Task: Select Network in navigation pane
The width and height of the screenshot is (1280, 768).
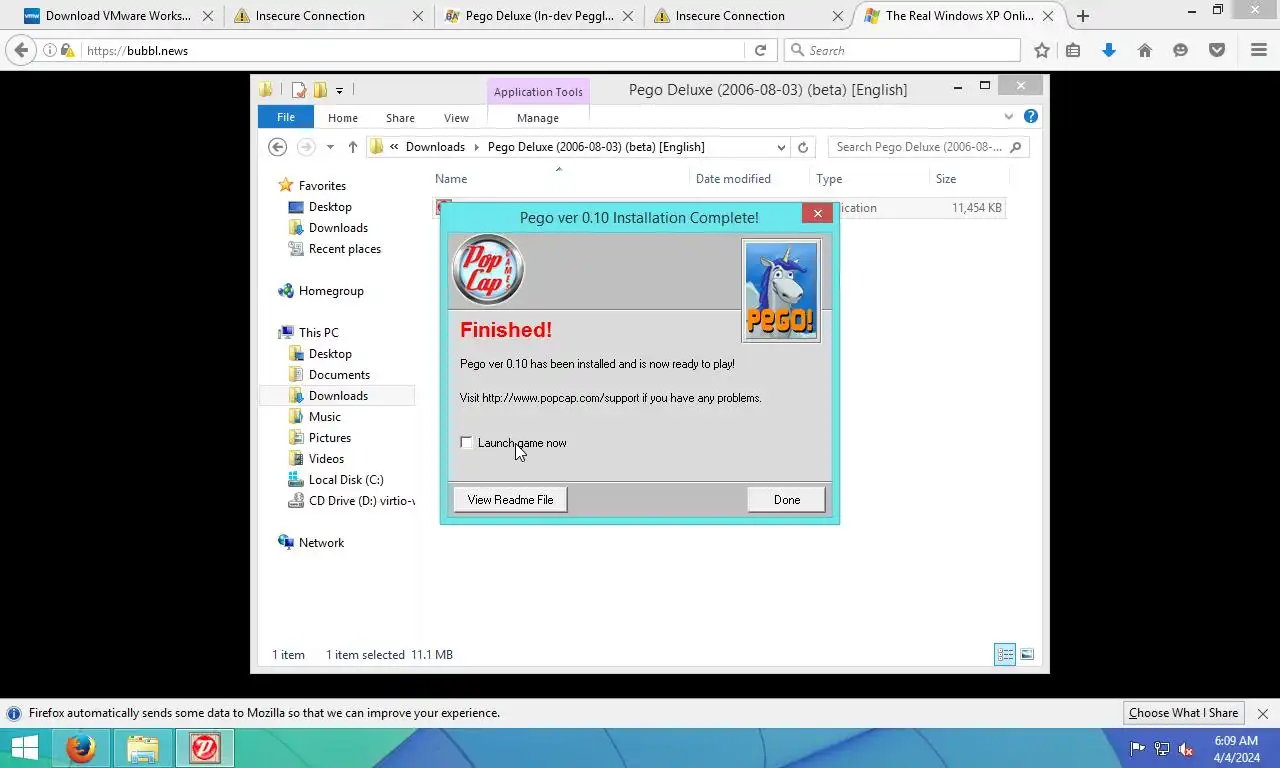Action: pyautogui.click(x=320, y=543)
